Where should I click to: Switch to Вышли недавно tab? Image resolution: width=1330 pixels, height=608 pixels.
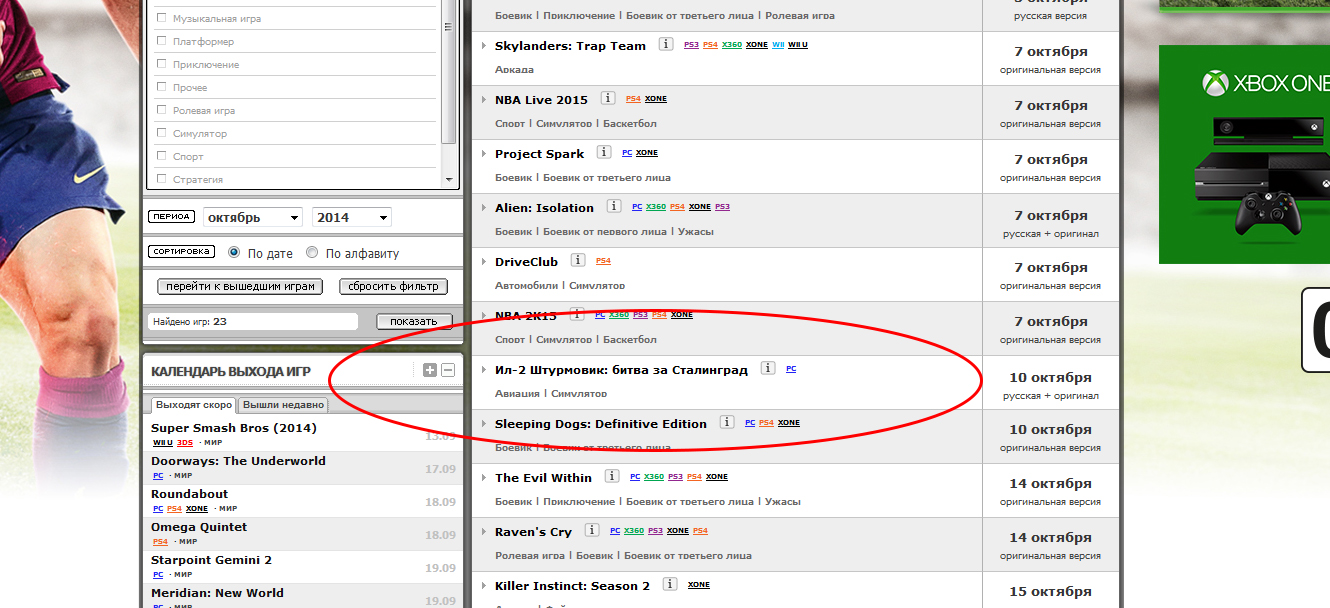coord(284,405)
